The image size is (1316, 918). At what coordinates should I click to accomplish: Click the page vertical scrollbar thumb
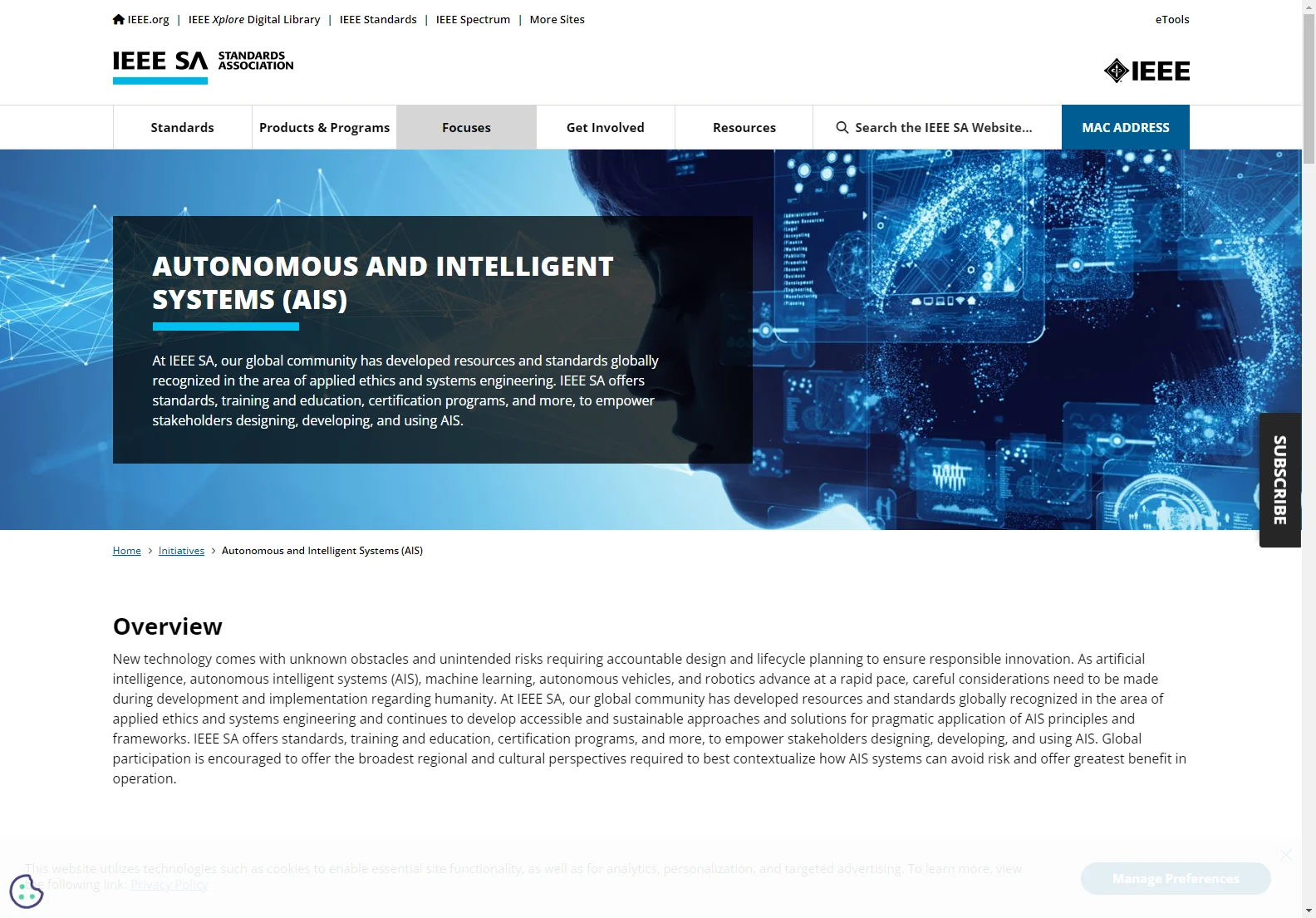pyautogui.click(x=1309, y=87)
